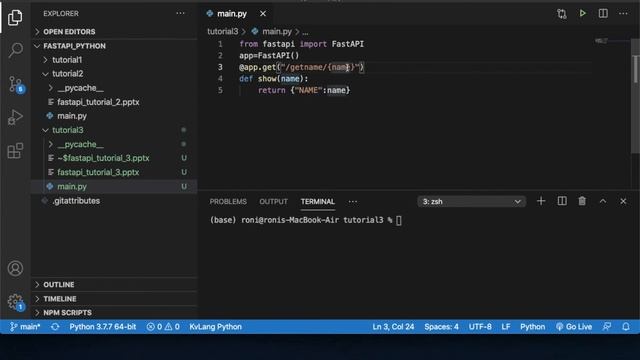This screenshot has width=640, height=360.
Task: Click Ln 3, Col 24 cursor position
Action: 393,327
